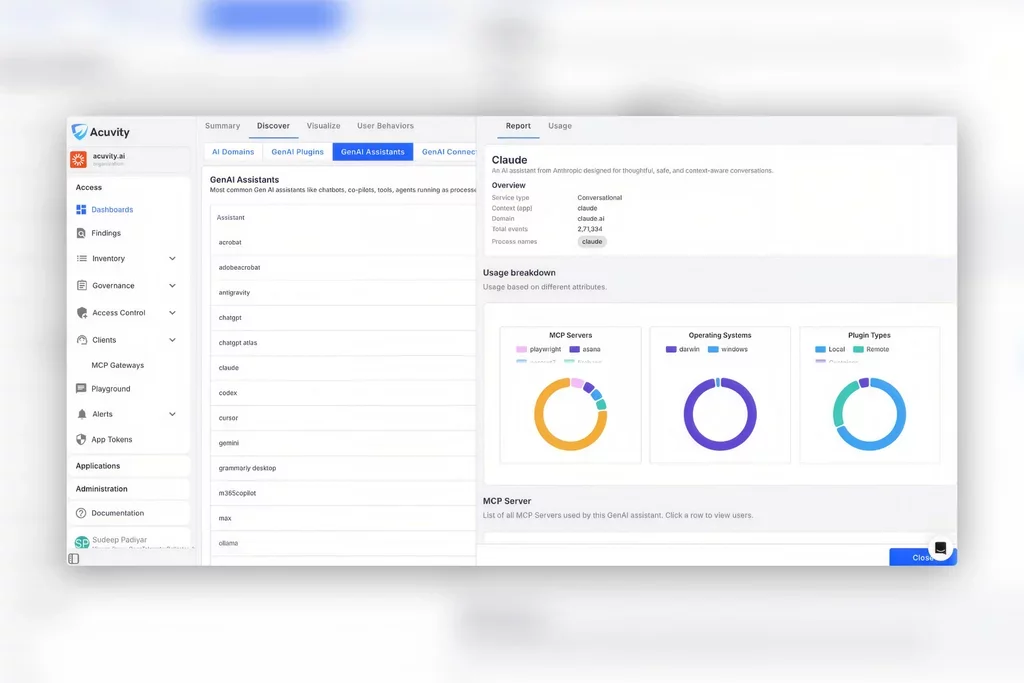1024x683 pixels.
Task: Toggle the sidebar collapse icon
Action: [74, 559]
